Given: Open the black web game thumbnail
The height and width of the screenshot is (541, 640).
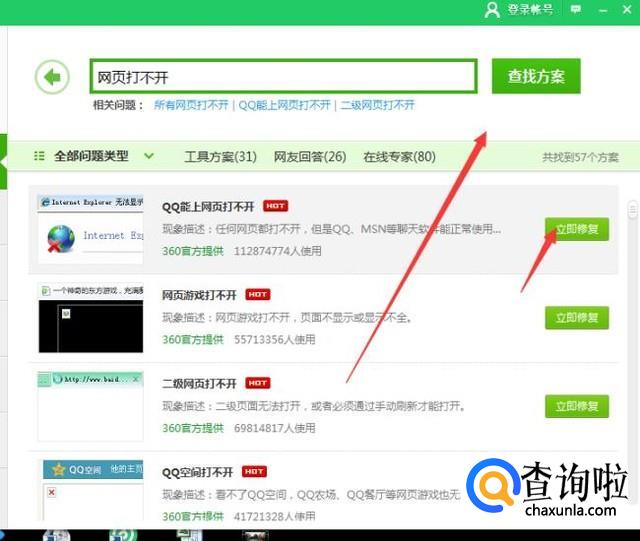Looking at the screenshot, I should point(91,318).
